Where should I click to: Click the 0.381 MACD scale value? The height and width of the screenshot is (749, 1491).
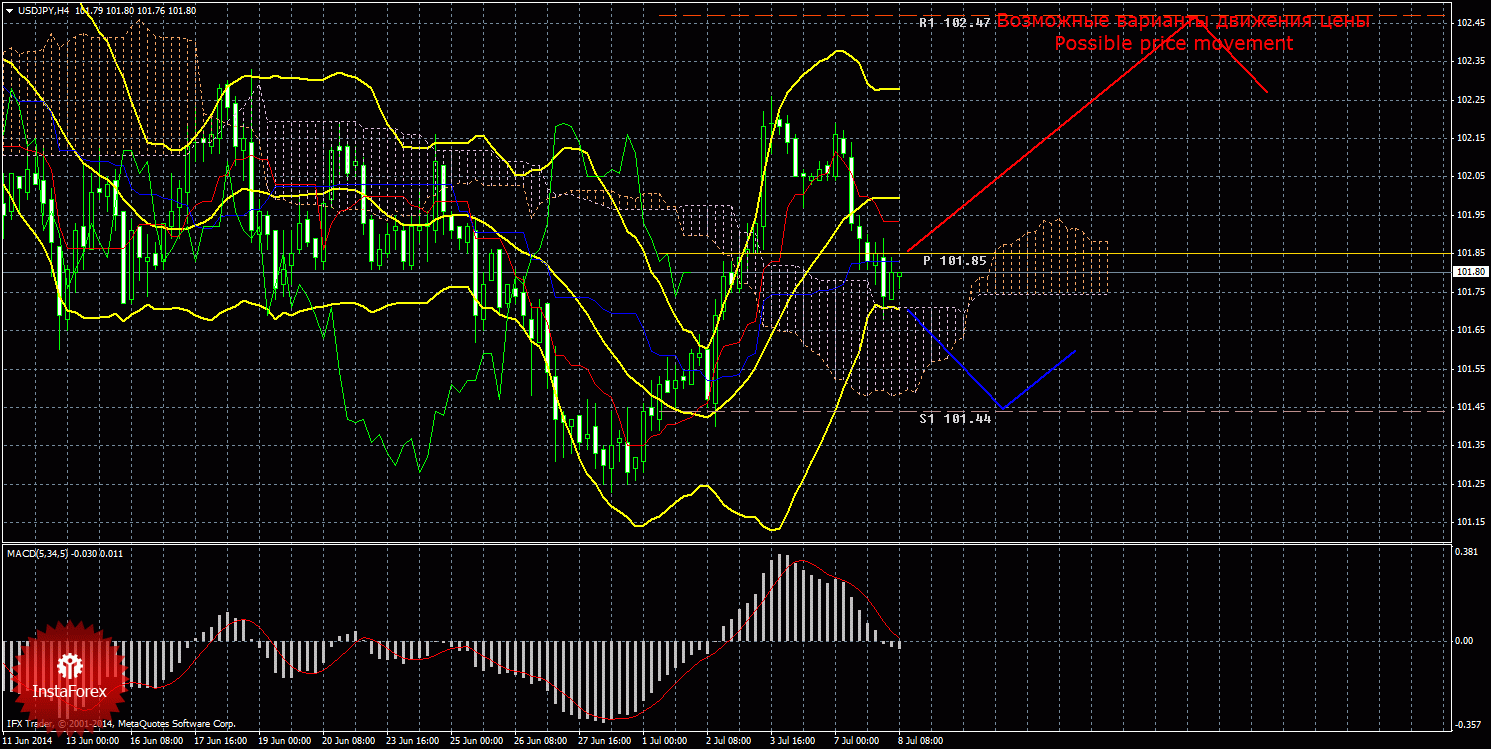coord(1467,551)
